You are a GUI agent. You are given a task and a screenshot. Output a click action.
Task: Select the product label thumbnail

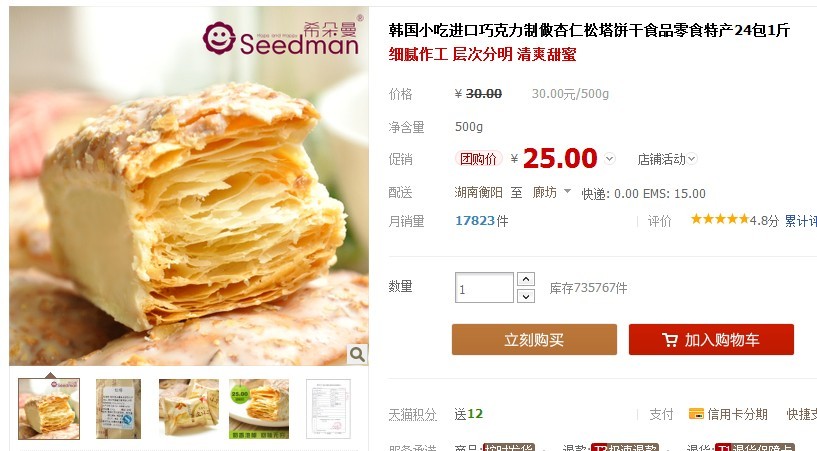pyautogui.click(x=118, y=409)
